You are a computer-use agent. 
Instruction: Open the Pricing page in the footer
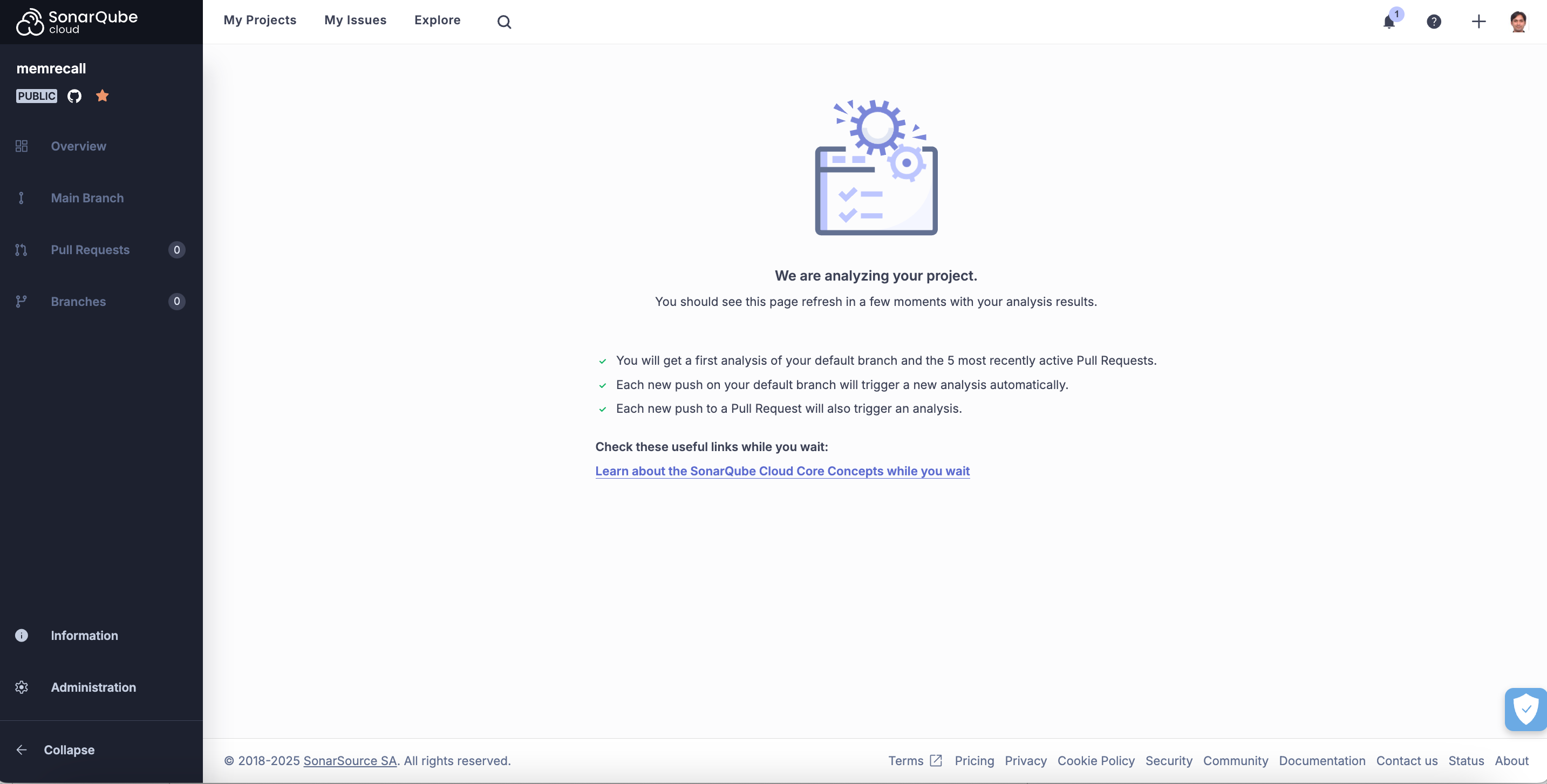[x=974, y=761]
